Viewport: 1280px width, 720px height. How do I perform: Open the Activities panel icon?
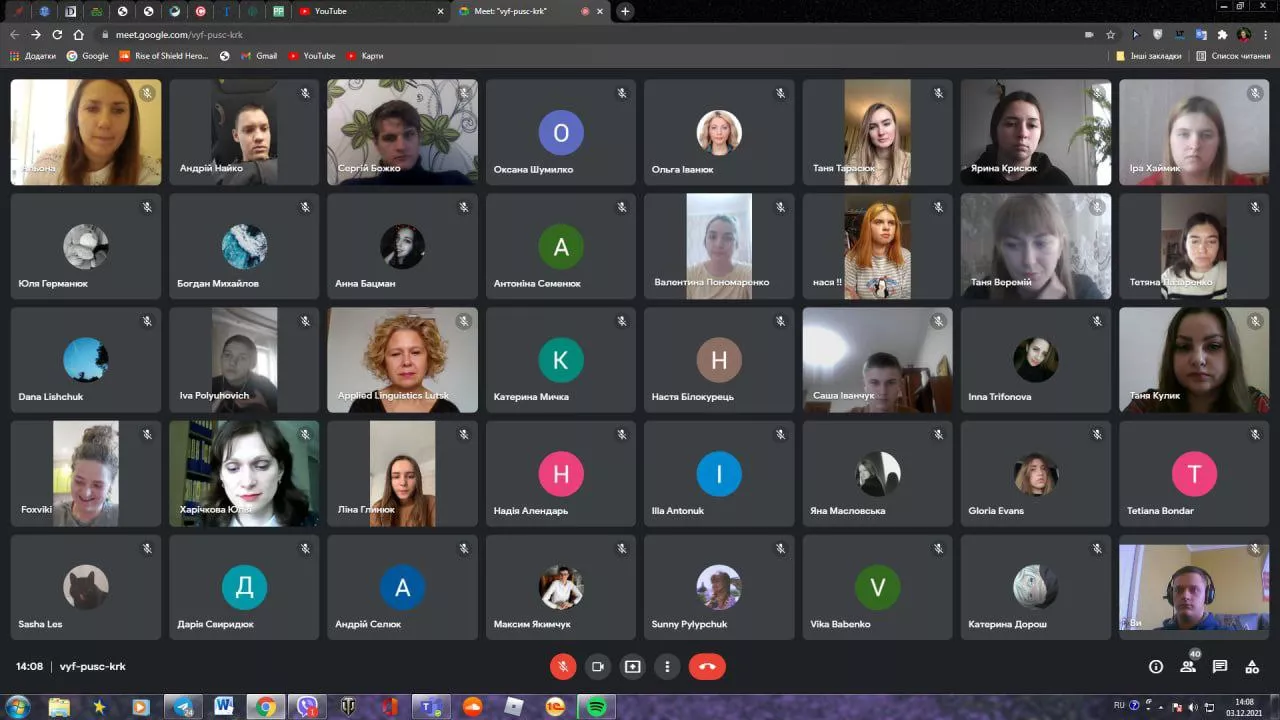coord(1252,667)
